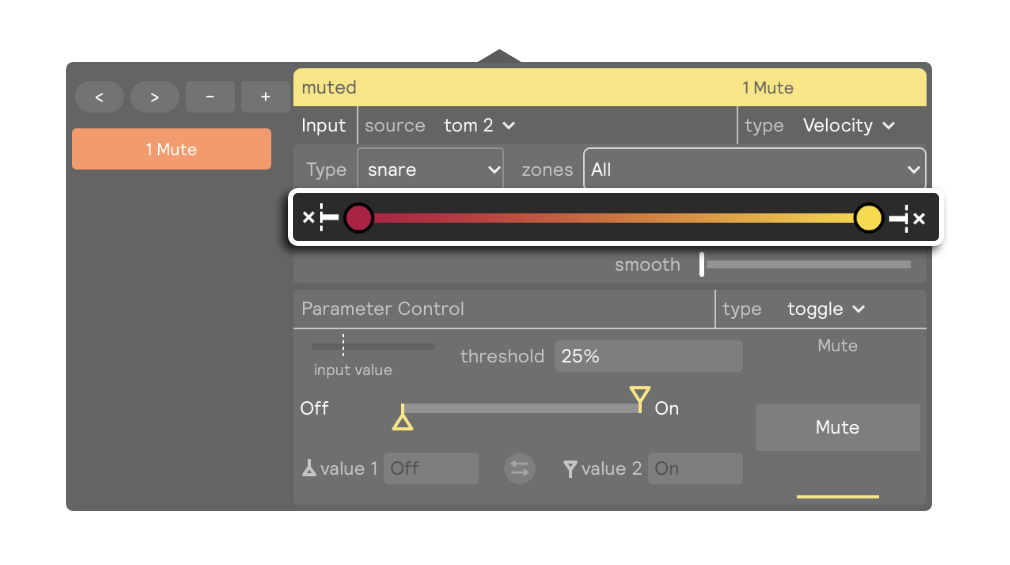Click the yellow lower toggle marker triangle
This screenshot has width=1010, height=565.
(x=403, y=419)
